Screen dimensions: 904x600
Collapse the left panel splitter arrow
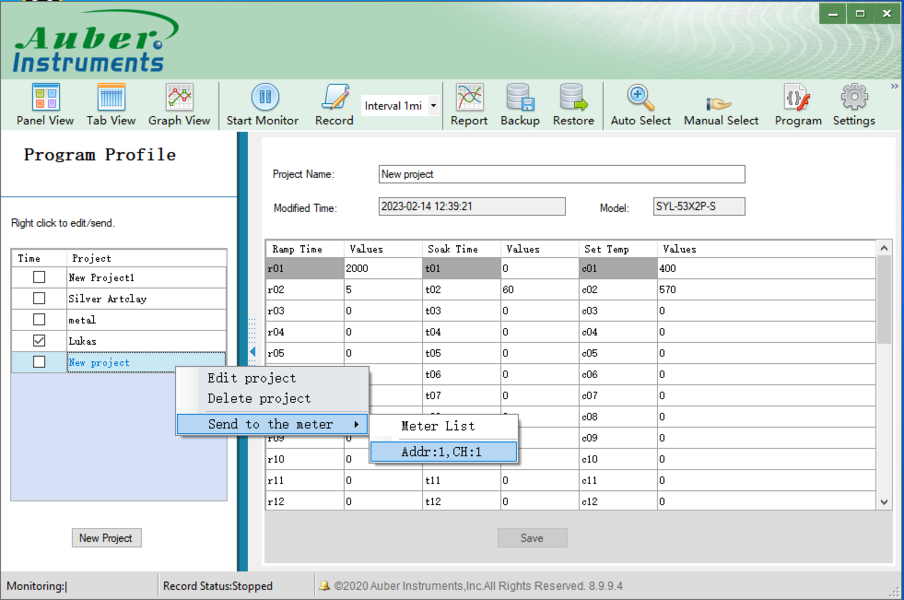tap(252, 352)
